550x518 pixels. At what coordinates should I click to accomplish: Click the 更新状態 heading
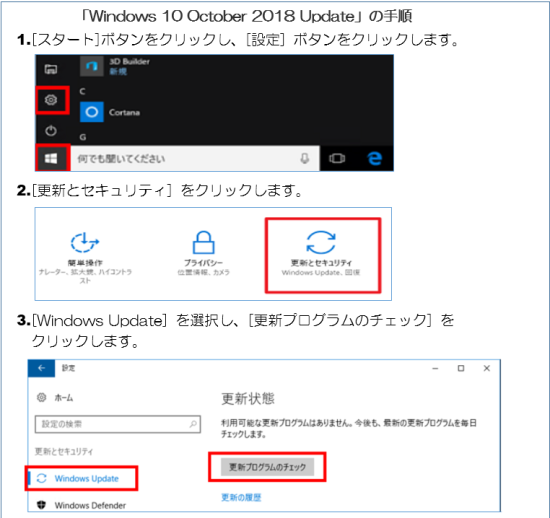(x=248, y=399)
